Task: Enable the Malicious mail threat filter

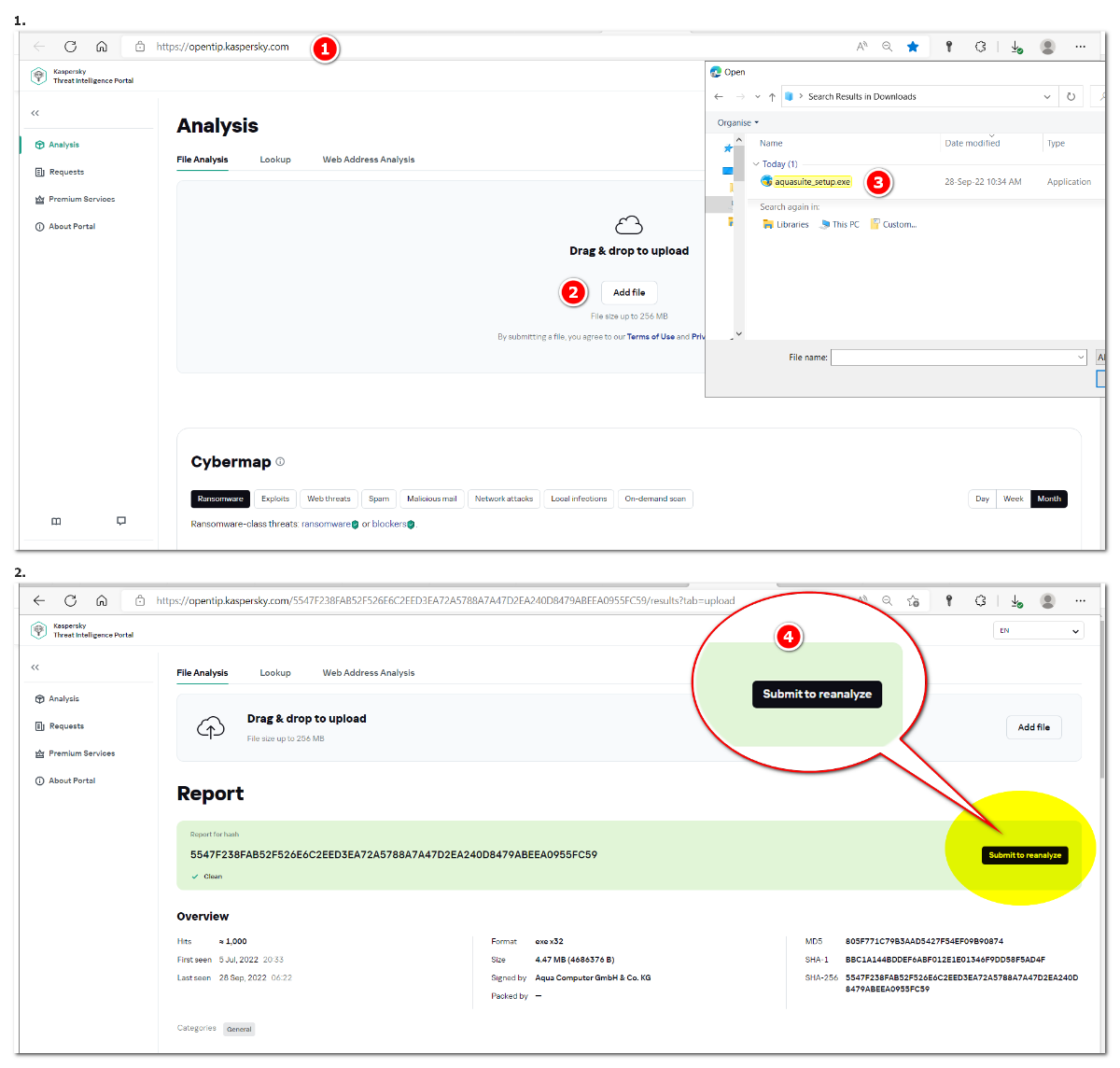Action: click(431, 499)
